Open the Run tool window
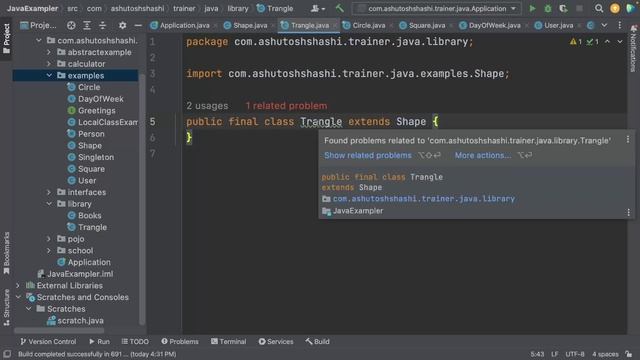Viewport: 640px width, 360px height. pos(99,341)
